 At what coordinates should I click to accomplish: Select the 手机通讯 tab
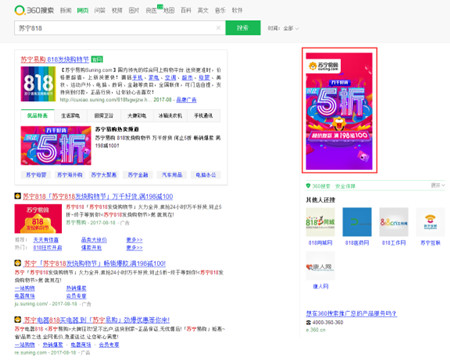pyautogui.click(x=204, y=116)
